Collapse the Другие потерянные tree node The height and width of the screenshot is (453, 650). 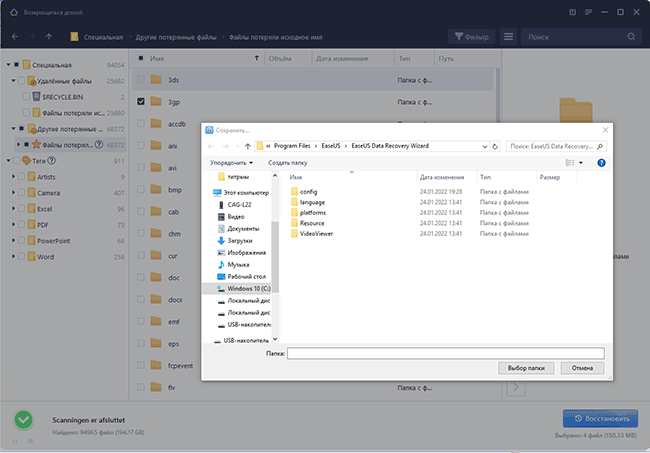pyautogui.click(x=13, y=128)
